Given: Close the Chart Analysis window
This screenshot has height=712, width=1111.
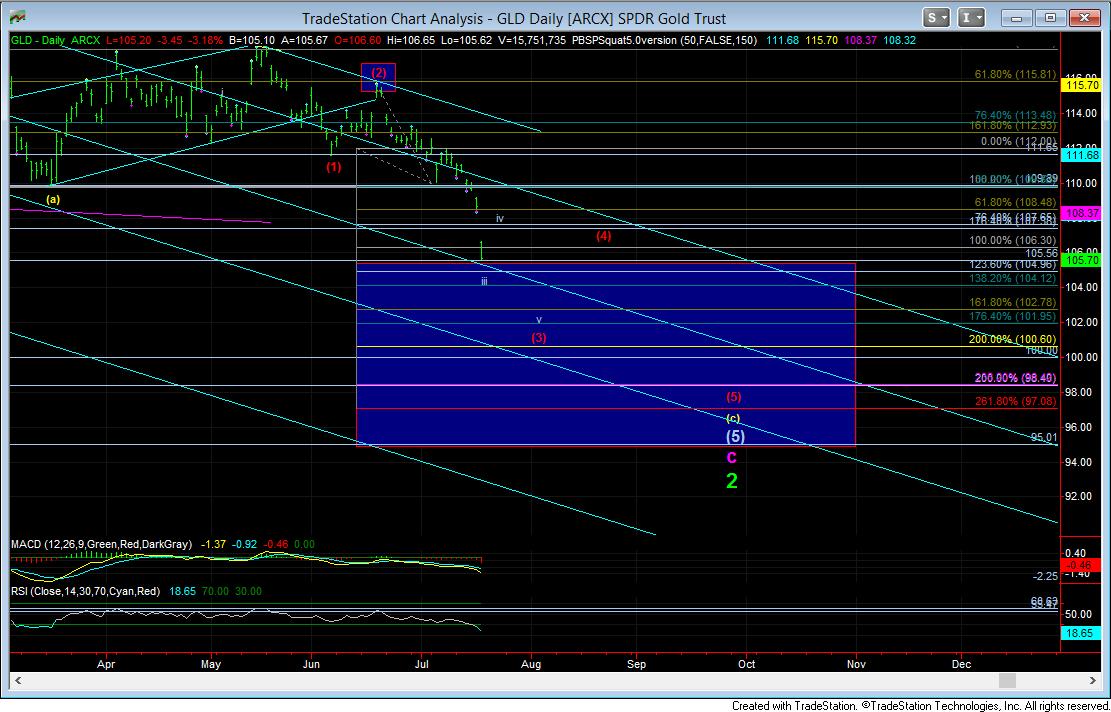Looking at the screenshot, I should [x=1083, y=18].
